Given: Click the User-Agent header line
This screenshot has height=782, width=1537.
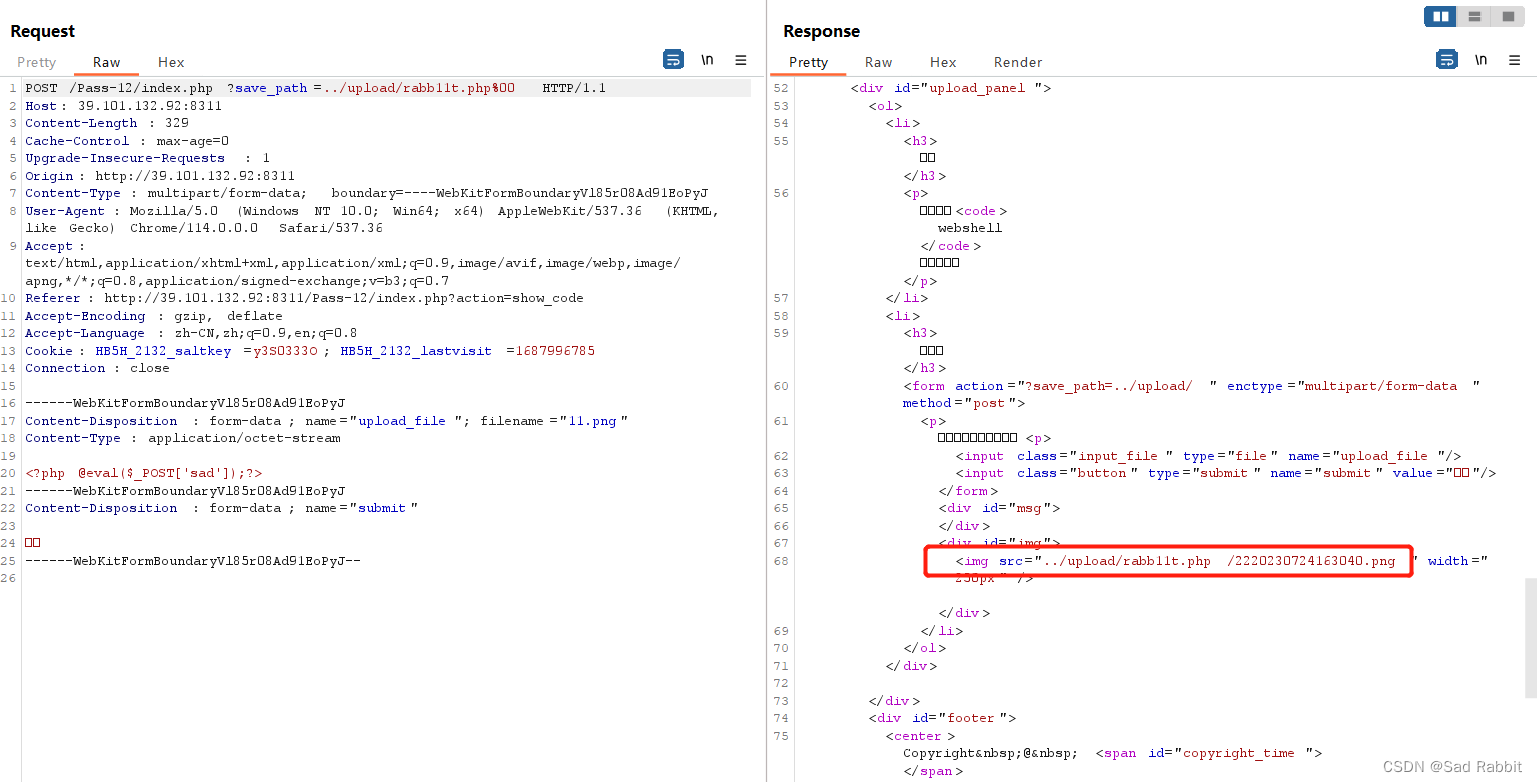Looking at the screenshot, I should [371, 220].
